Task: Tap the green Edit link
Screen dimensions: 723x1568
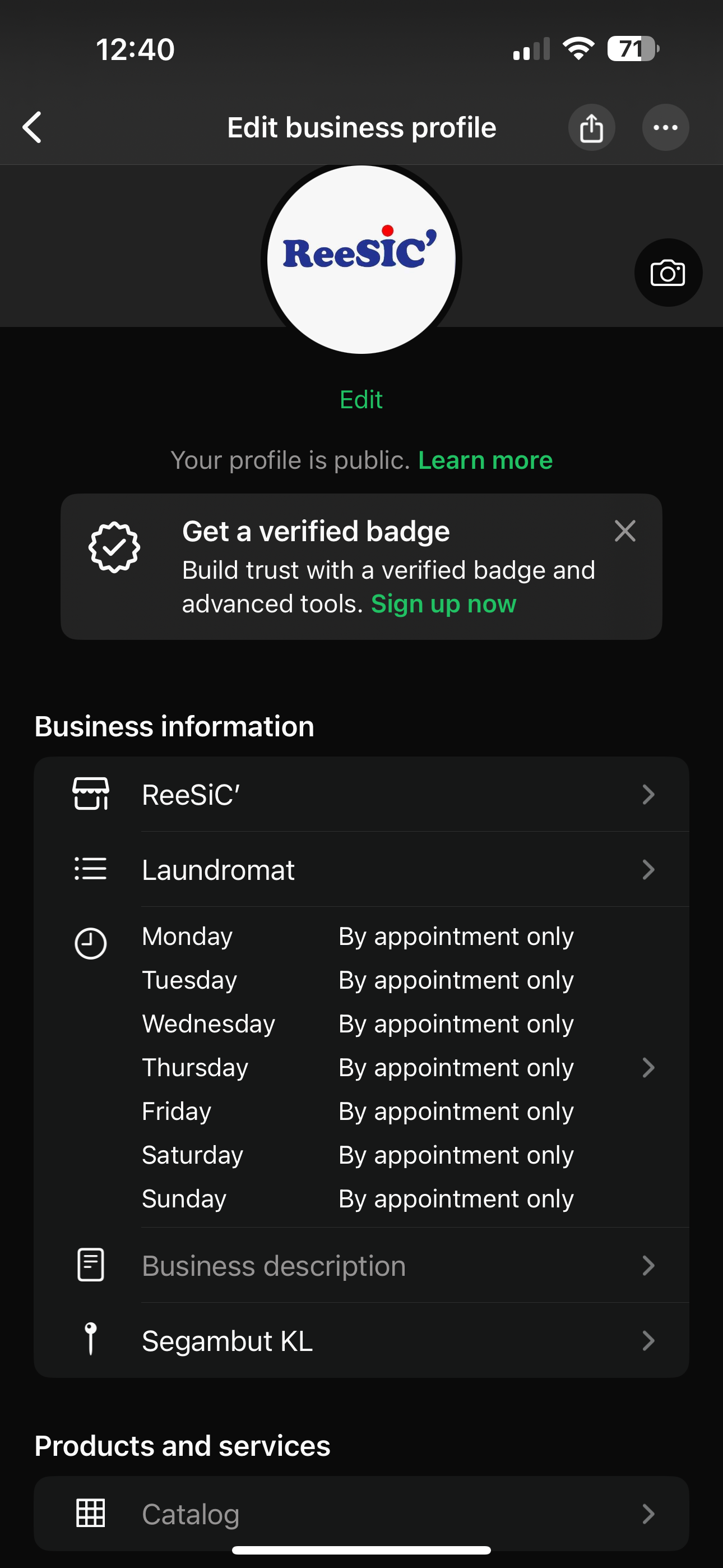Action: tap(361, 400)
